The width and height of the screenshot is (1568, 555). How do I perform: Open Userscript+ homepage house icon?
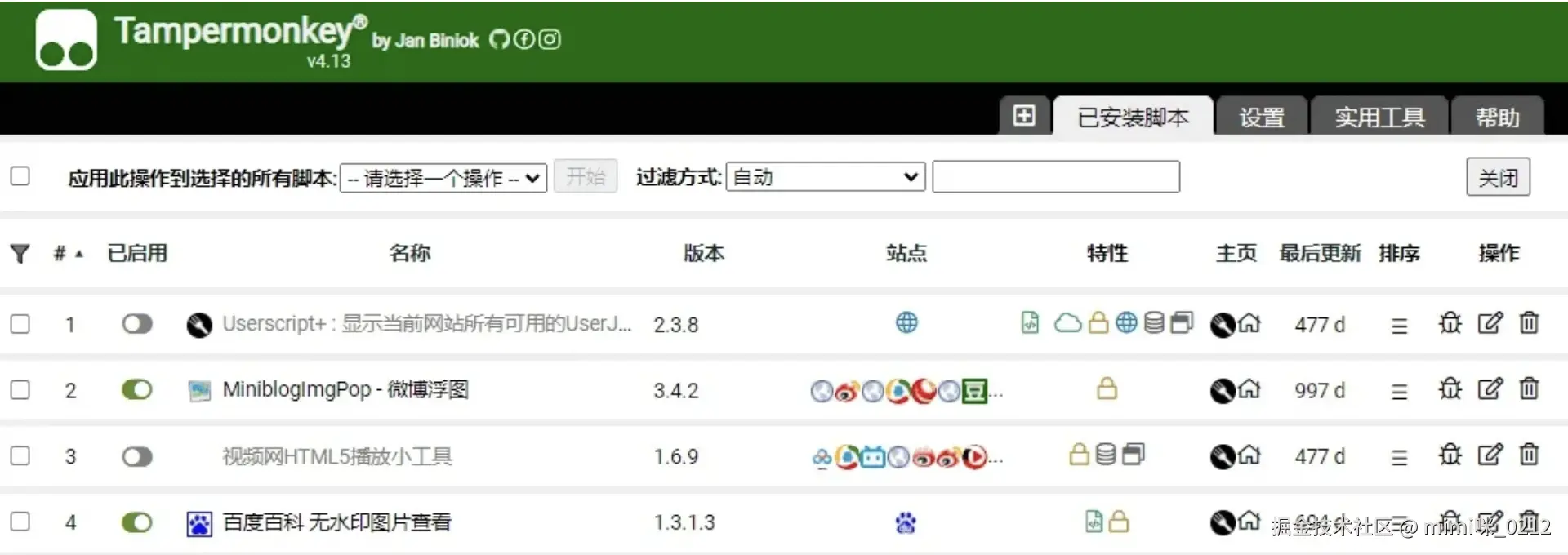[1249, 324]
